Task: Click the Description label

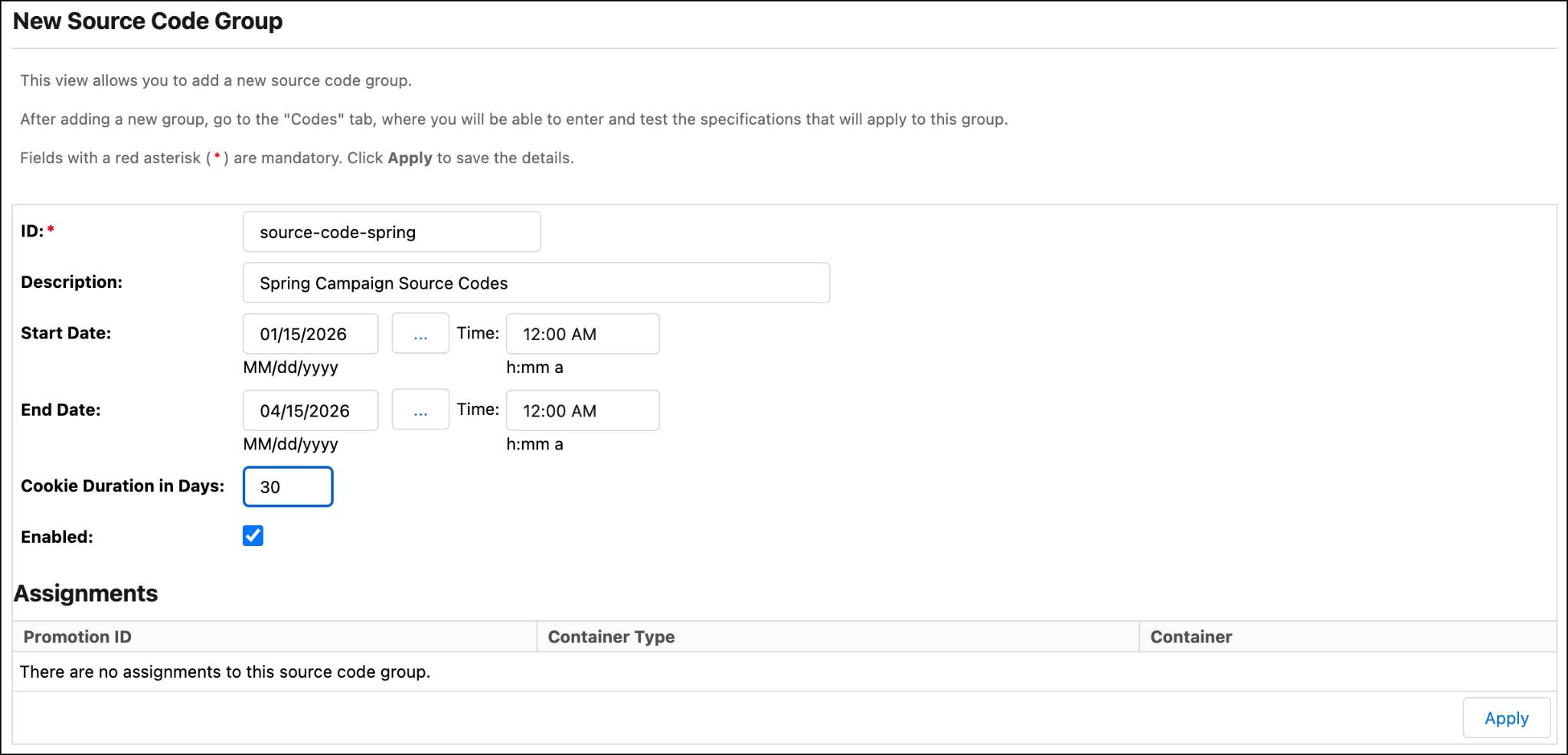Action: (x=71, y=283)
